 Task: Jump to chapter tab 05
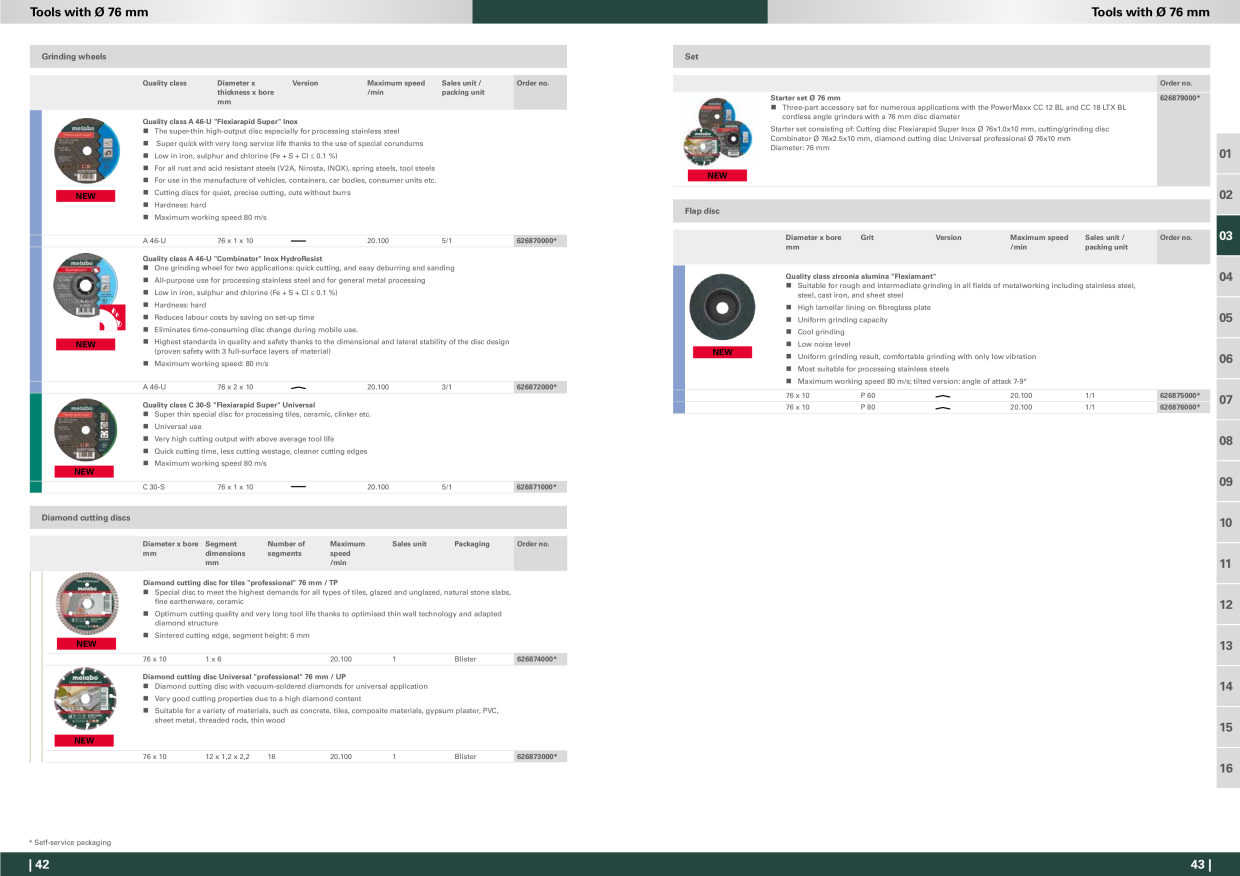pyautogui.click(x=1226, y=318)
